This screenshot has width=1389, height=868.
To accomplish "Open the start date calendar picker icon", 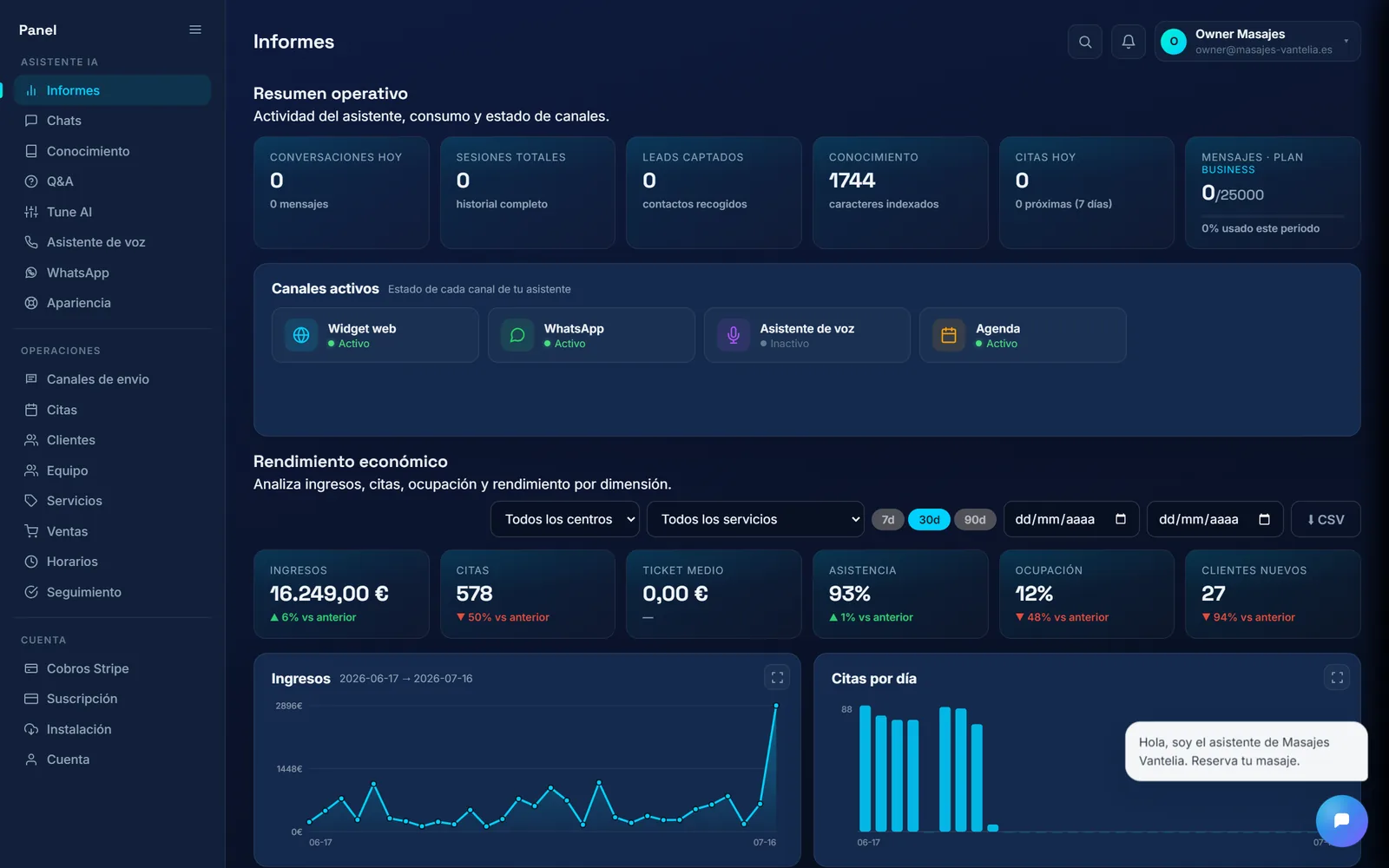I will [1121, 519].
